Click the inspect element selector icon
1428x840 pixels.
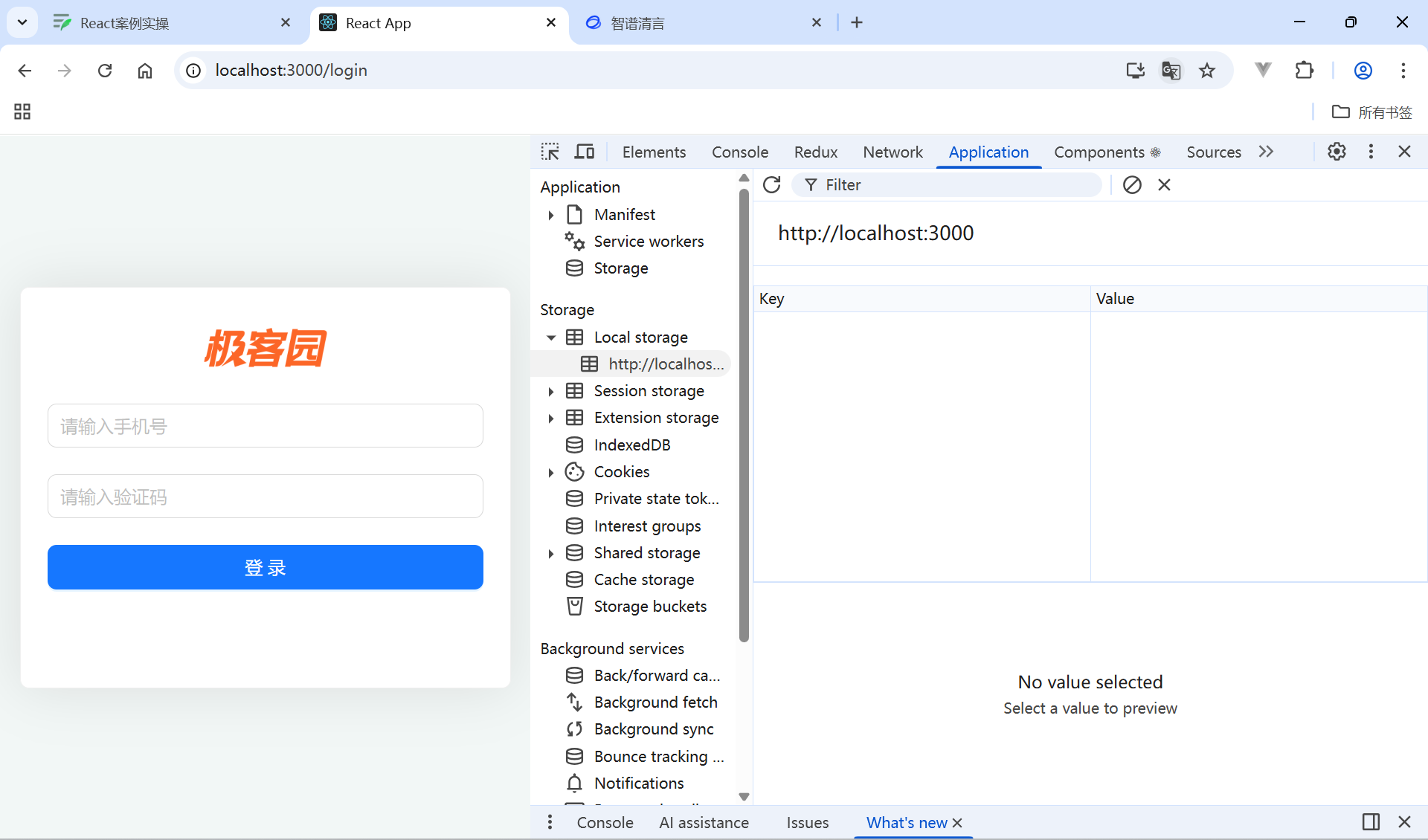point(550,152)
